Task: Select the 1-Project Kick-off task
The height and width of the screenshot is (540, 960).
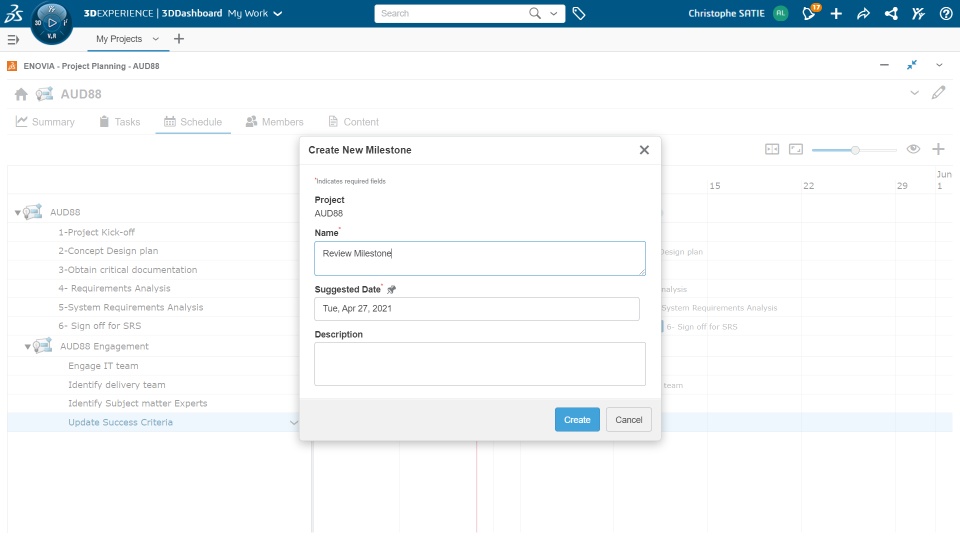Action: point(96,233)
